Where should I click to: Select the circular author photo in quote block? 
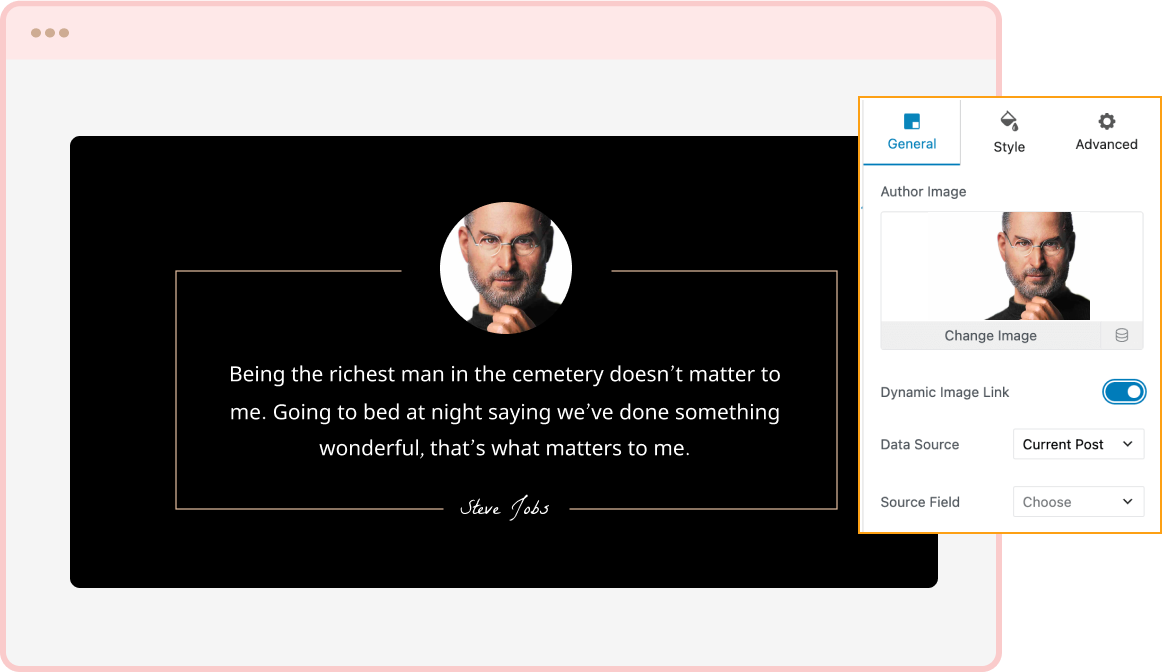tap(505, 268)
